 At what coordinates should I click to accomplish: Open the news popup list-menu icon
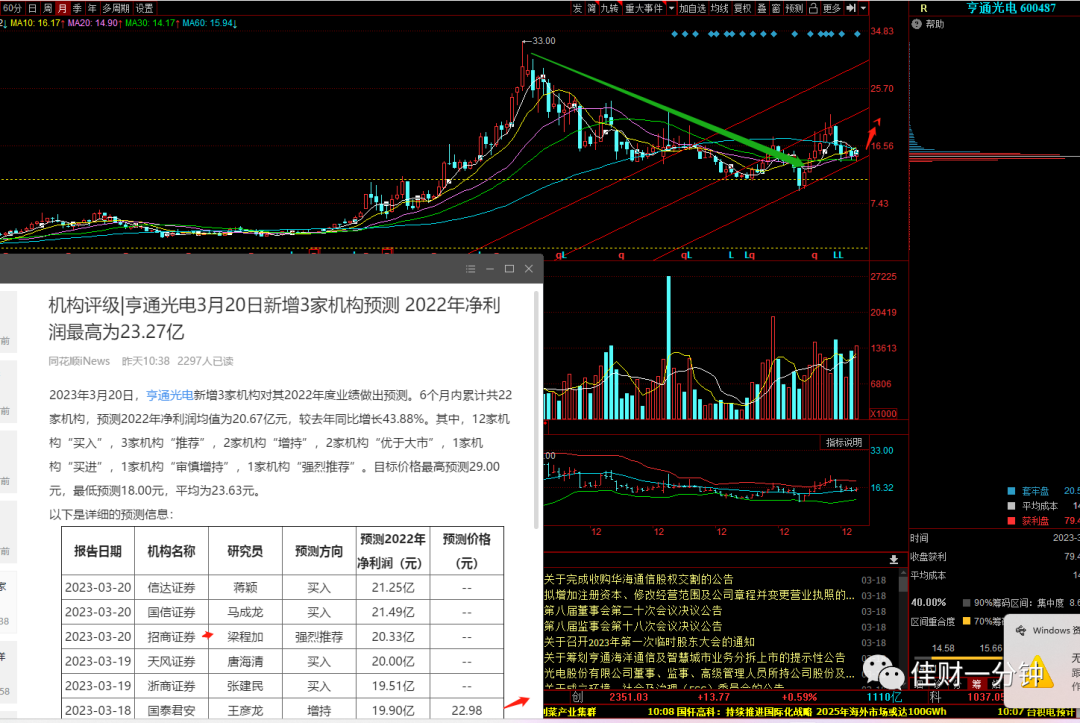pos(470,269)
